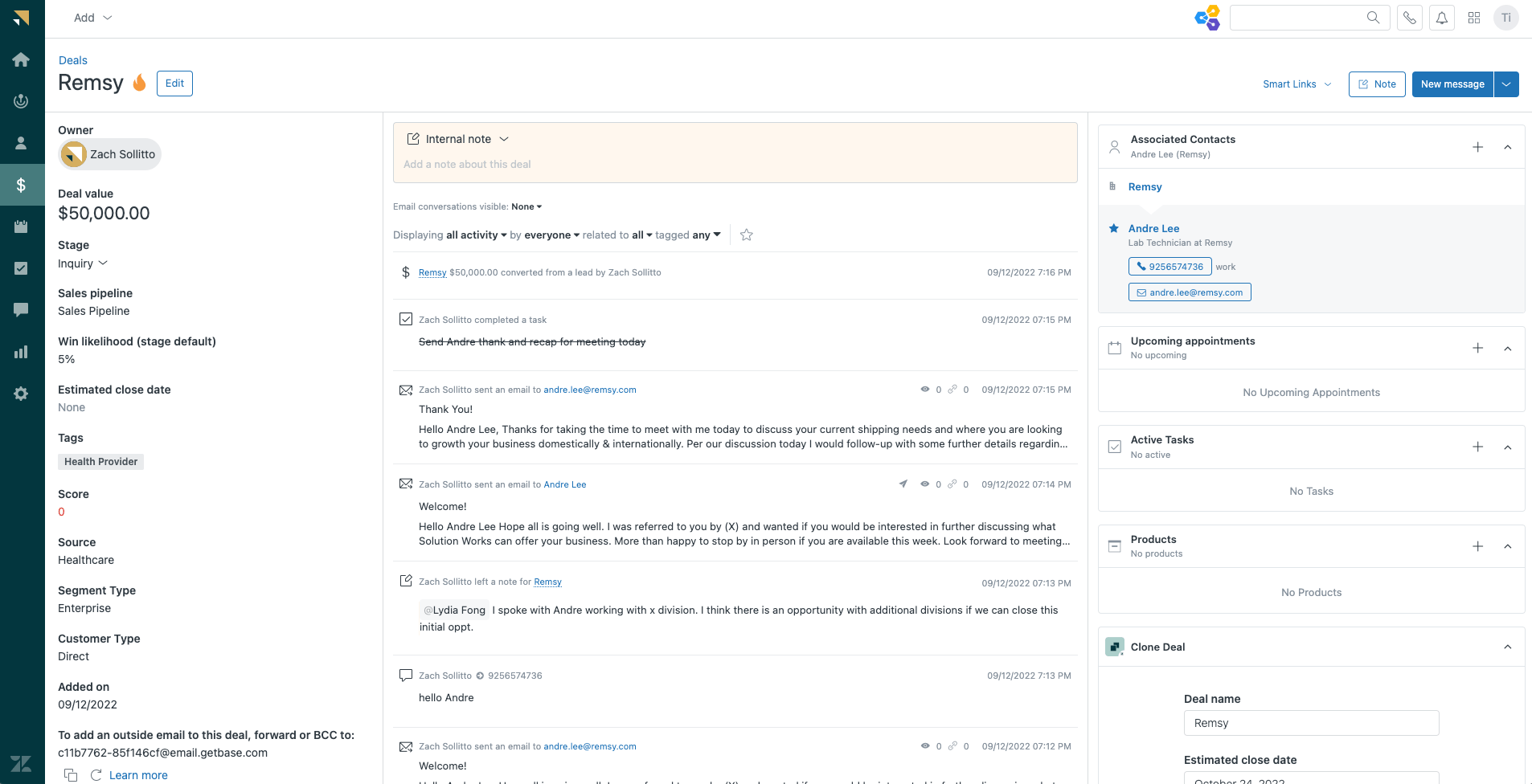The width and height of the screenshot is (1532, 784).
Task: Click the Note button
Action: 1377,84
